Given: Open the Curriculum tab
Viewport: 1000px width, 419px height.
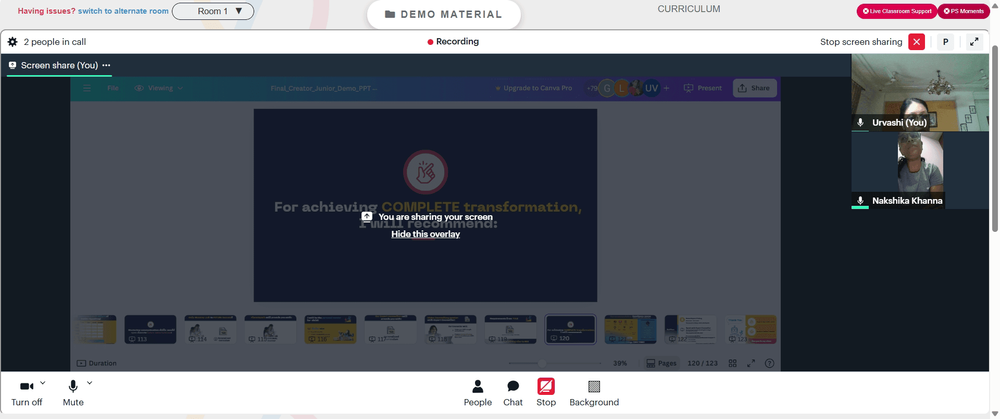Looking at the screenshot, I should tap(689, 9).
